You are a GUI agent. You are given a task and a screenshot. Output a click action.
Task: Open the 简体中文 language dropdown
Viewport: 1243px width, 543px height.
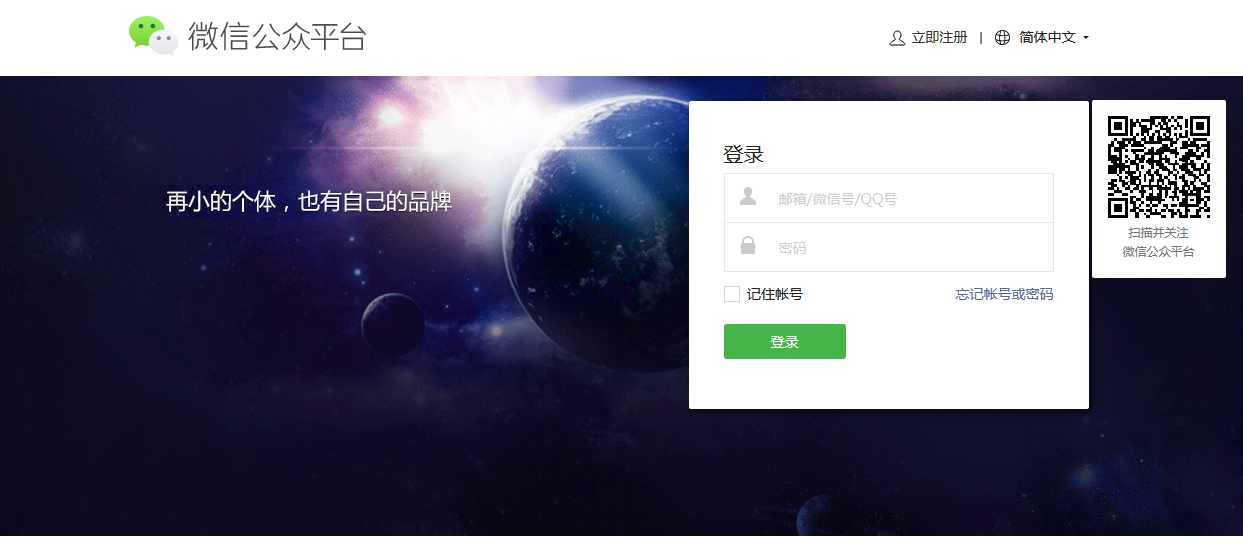tap(1047, 38)
